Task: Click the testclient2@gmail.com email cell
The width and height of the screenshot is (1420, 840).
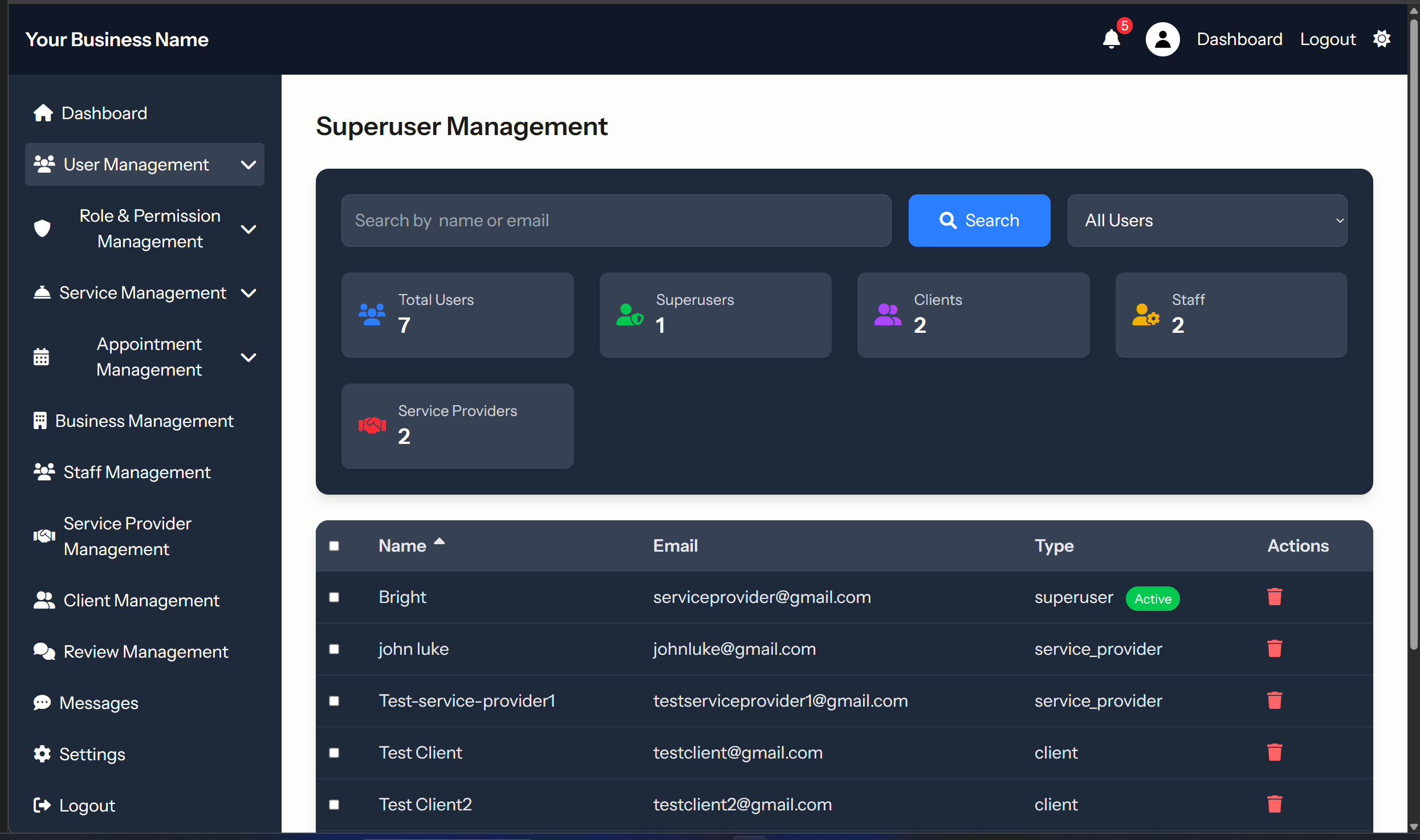Action: (x=742, y=804)
